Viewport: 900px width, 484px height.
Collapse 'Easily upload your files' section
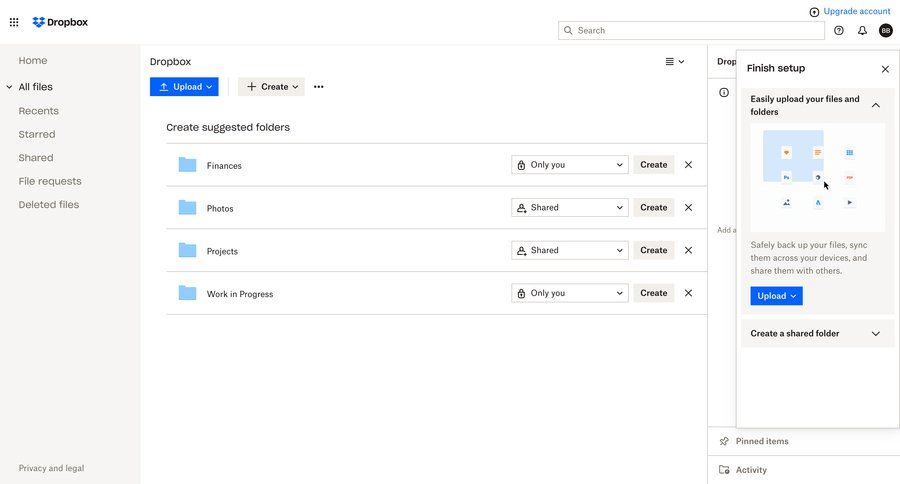coord(876,105)
